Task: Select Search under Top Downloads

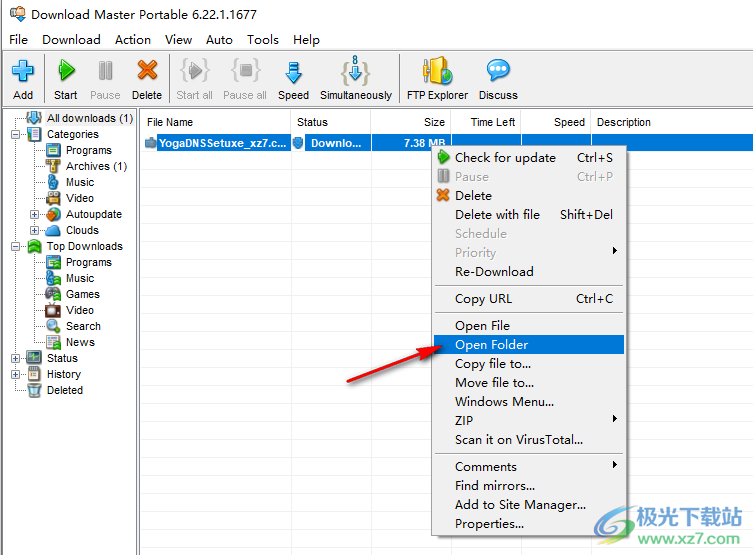Action: click(x=83, y=326)
